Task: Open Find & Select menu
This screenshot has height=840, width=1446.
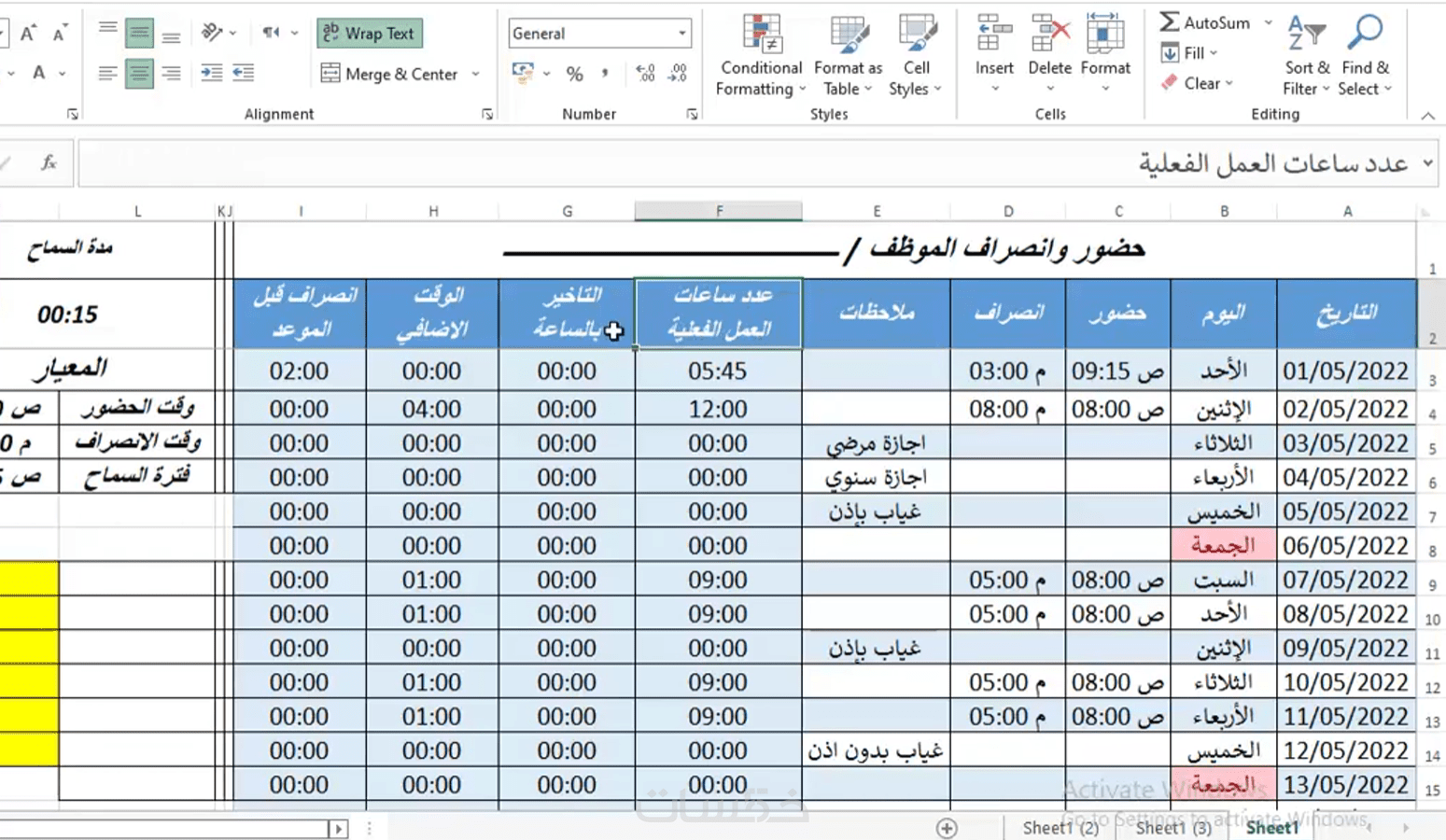Action: click(x=1365, y=55)
